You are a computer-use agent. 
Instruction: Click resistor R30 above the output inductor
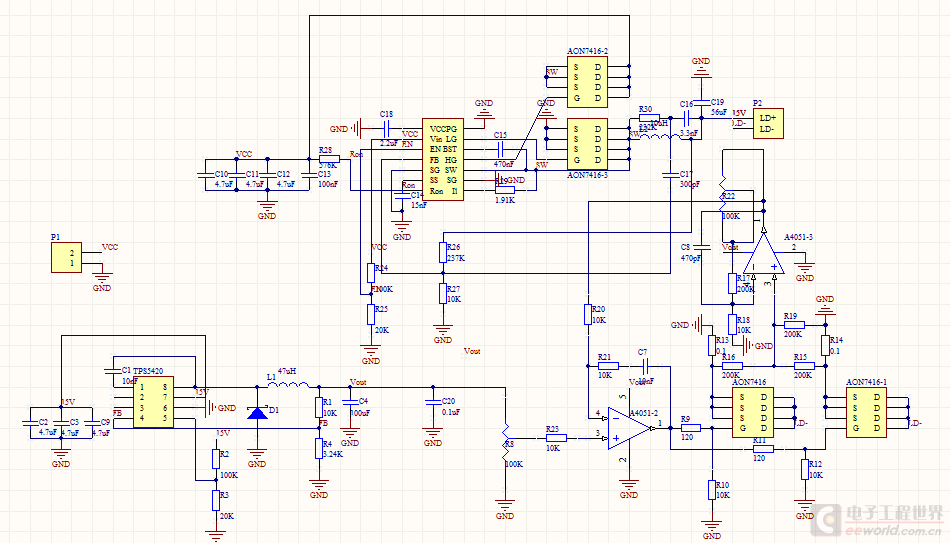point(649,118)
